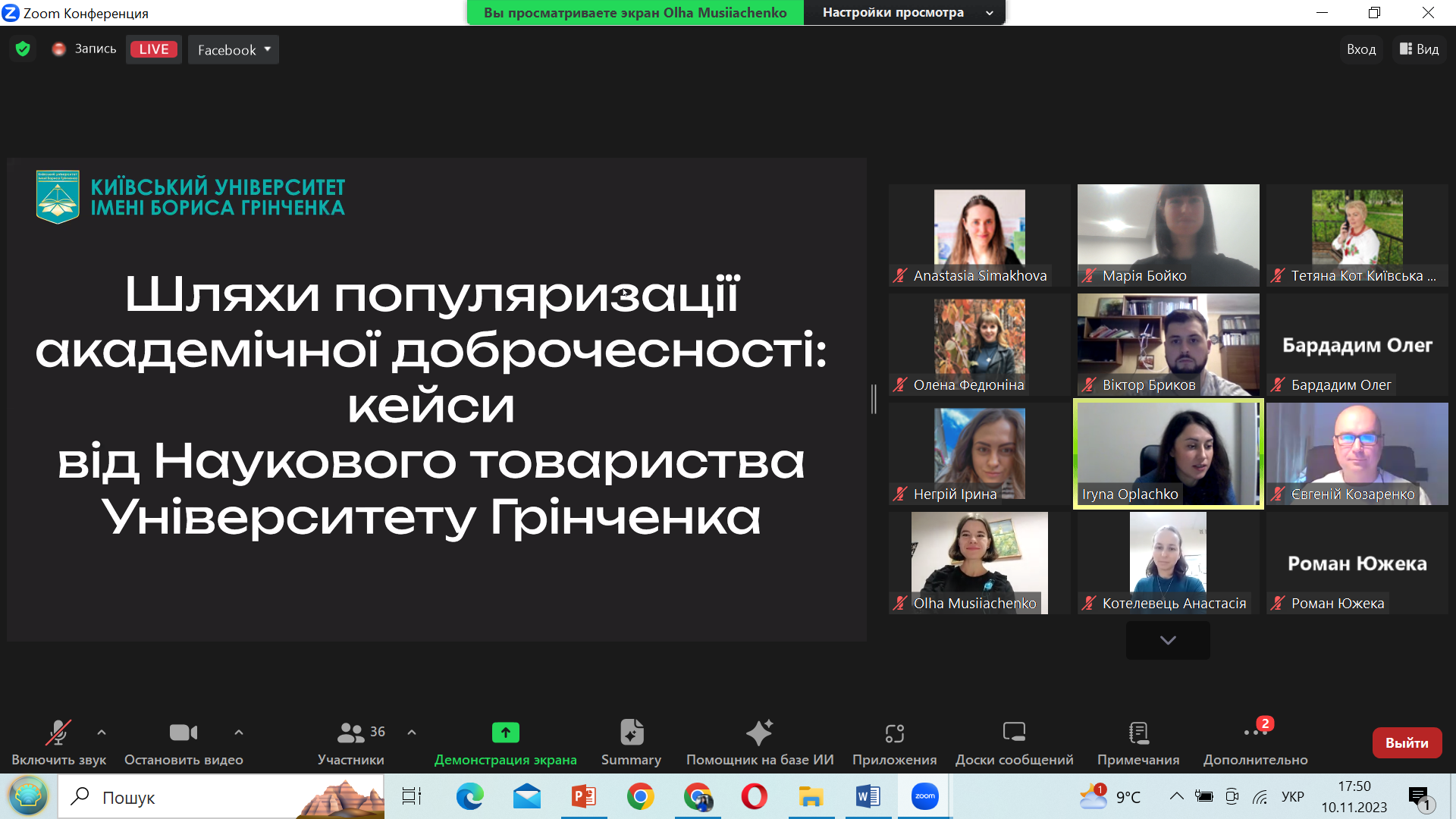
Task: Open the Вид layout menu
Action: point(1420,49)
